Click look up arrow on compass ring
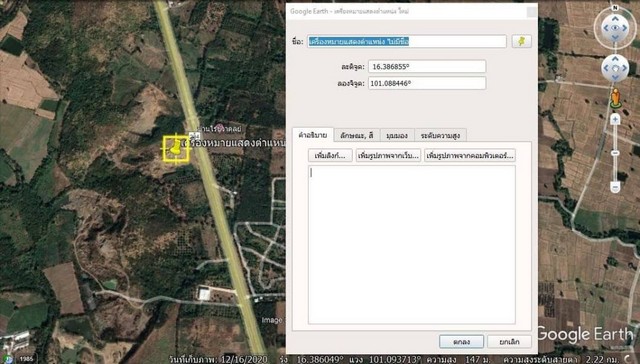The height and width of the screenshot is (364, 640). point(615,18)
